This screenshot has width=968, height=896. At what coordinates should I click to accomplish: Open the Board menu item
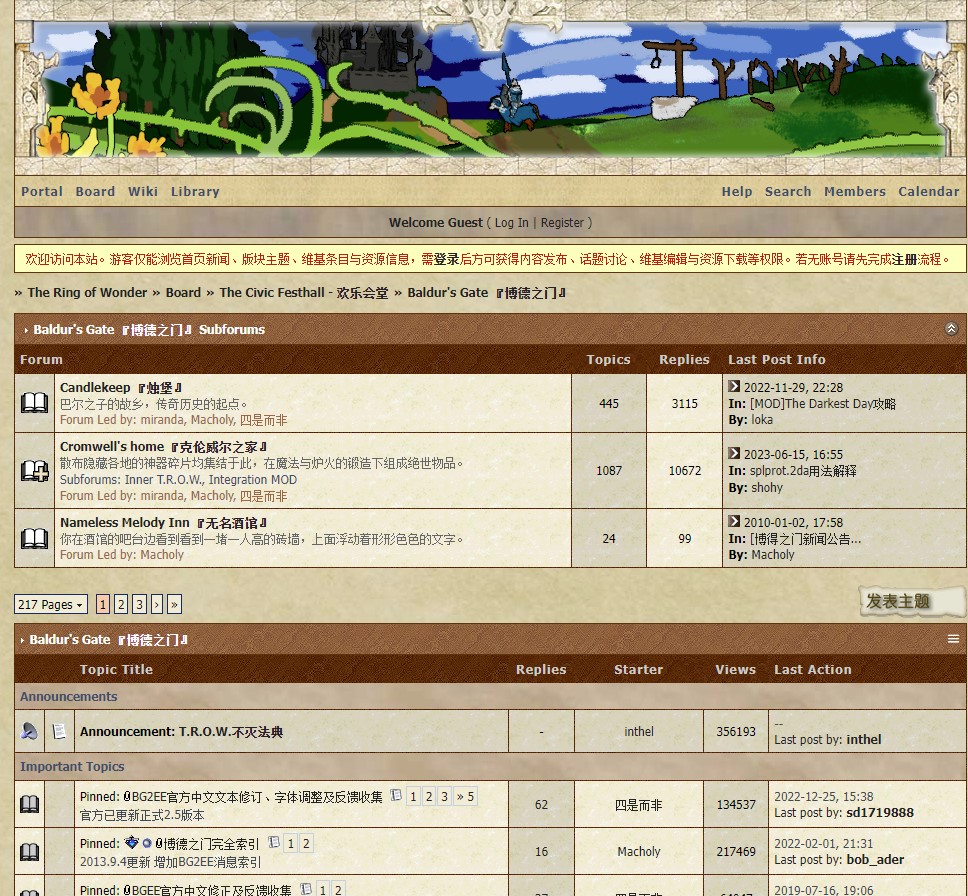(x=95, y=191)
